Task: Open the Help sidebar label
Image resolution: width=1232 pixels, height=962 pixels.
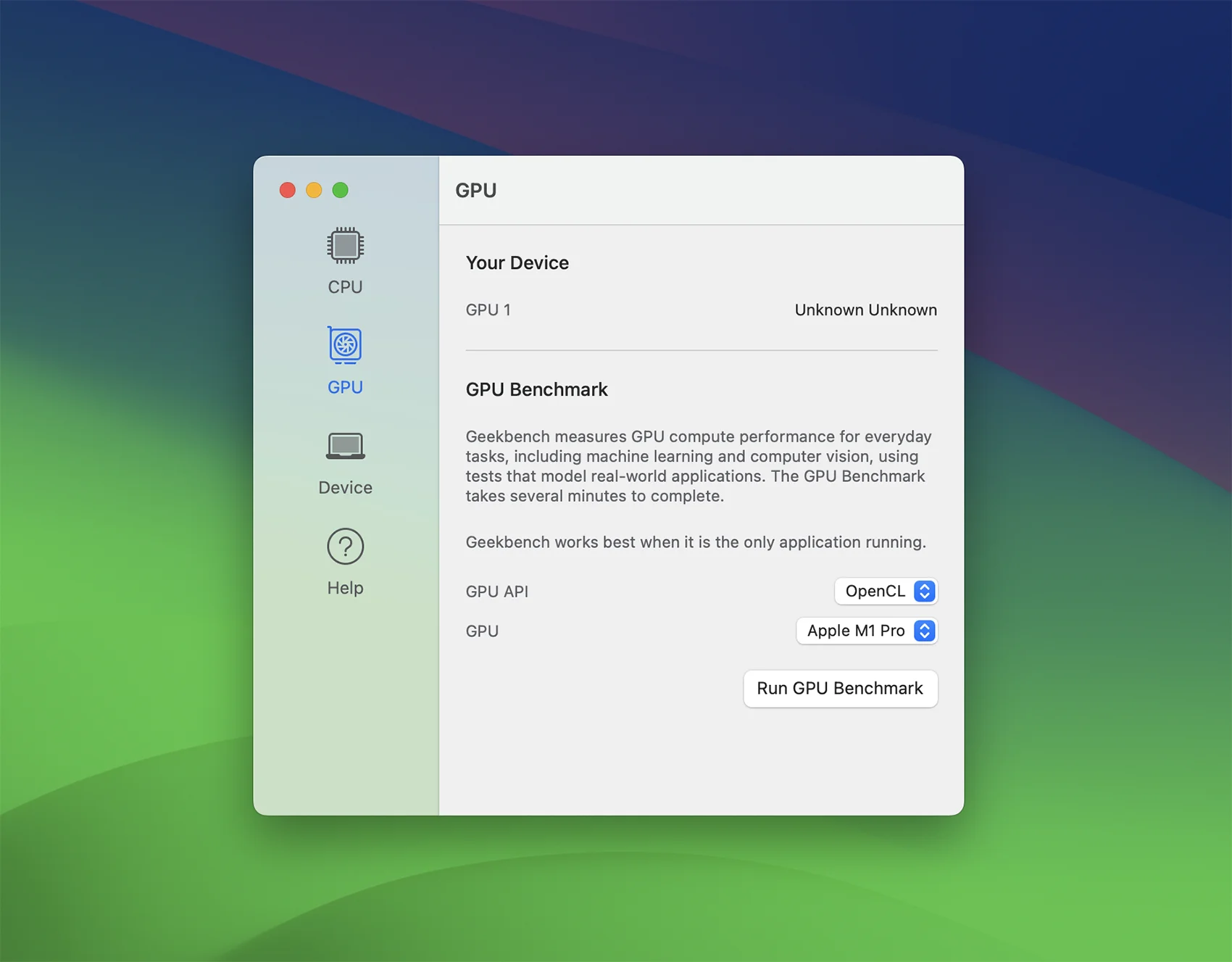Action: (345, 588)
